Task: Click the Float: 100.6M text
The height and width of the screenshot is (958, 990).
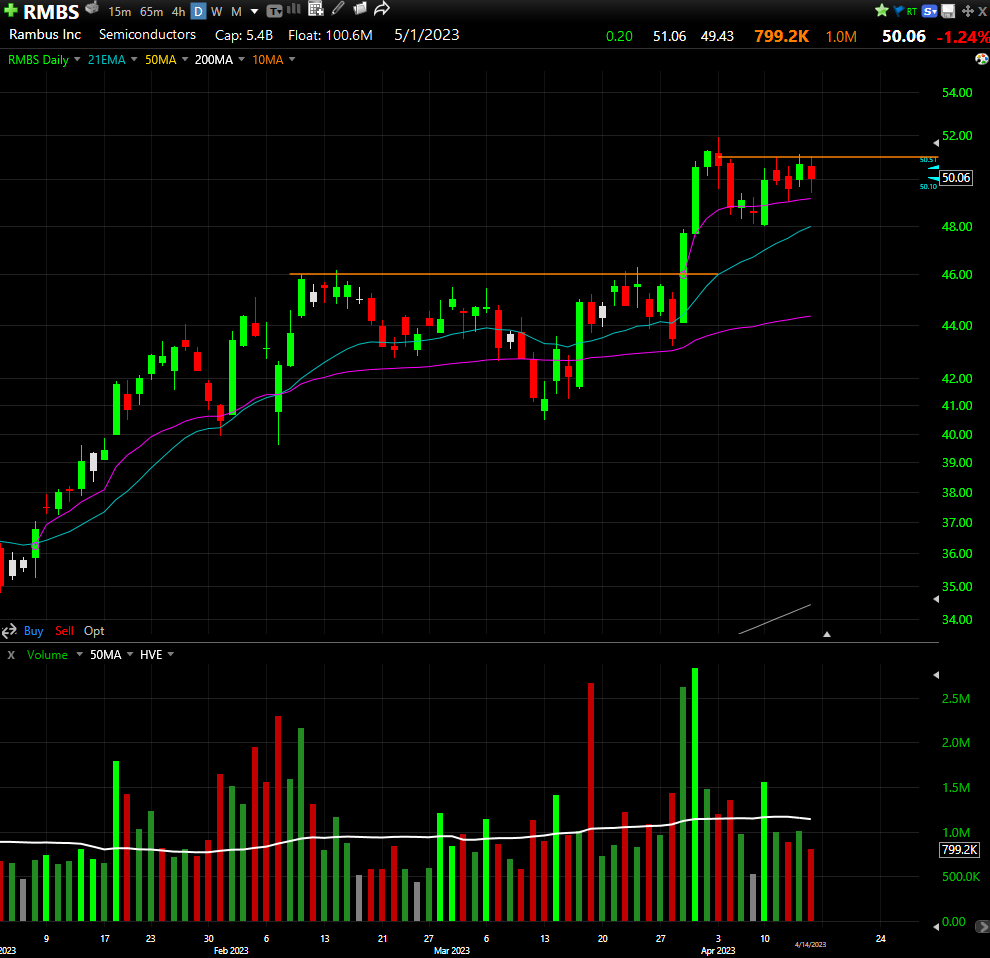Action: point(330,35)
